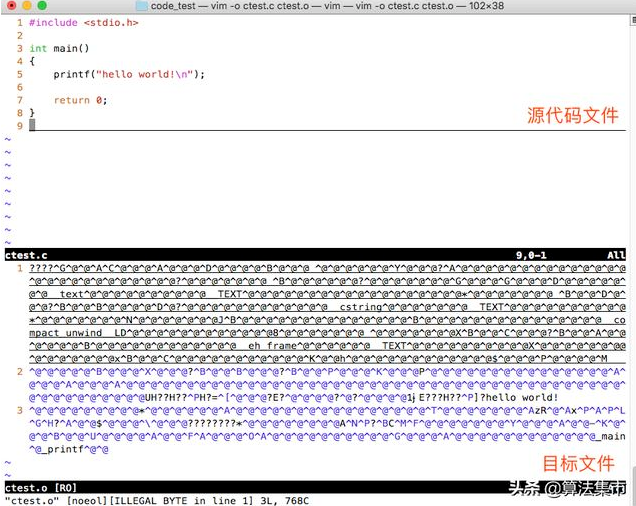The width and height of the screenshot is (636, 506).
Task: Click the yellow minimize window button
Action: coord(27,6)
